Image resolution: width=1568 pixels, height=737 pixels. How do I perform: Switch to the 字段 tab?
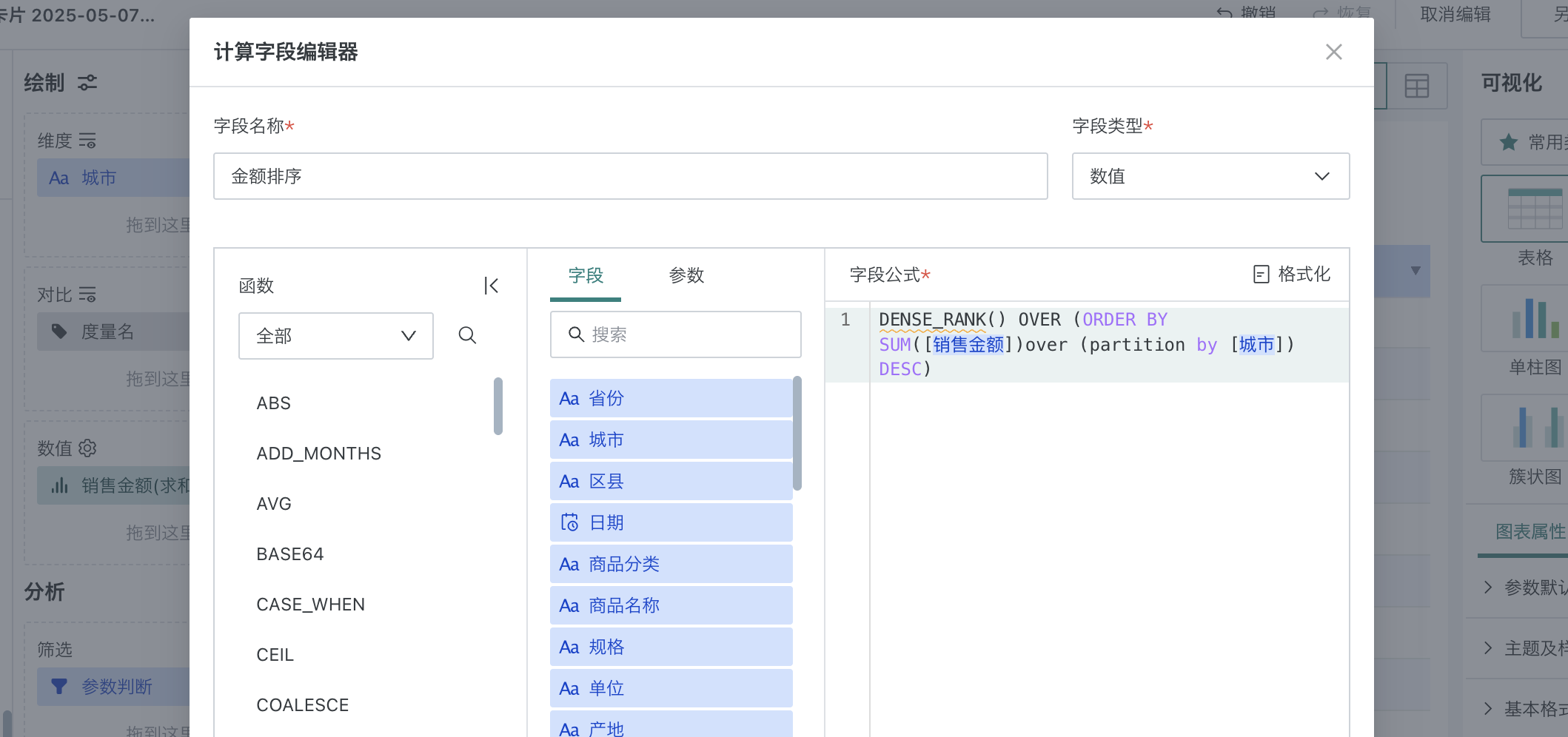(x=586, y=275)
